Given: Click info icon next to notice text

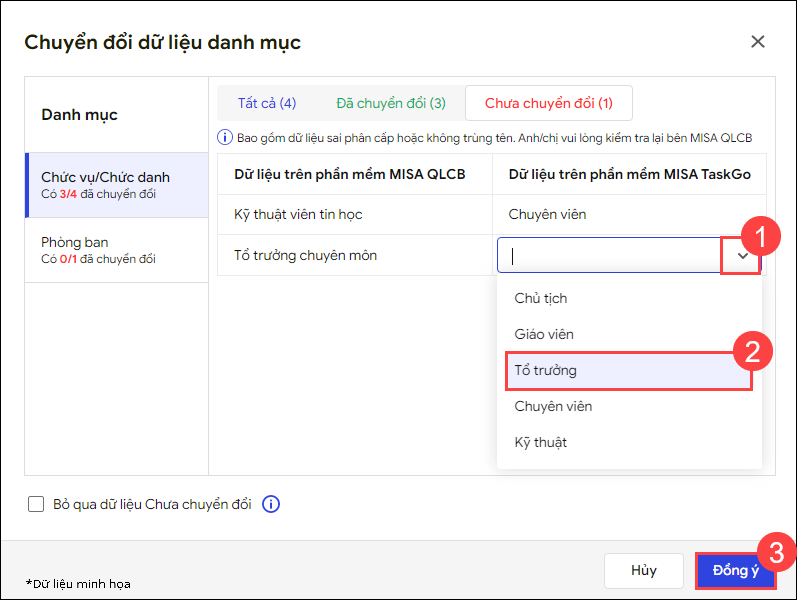Looking at the screenshot, I should 225,138.
